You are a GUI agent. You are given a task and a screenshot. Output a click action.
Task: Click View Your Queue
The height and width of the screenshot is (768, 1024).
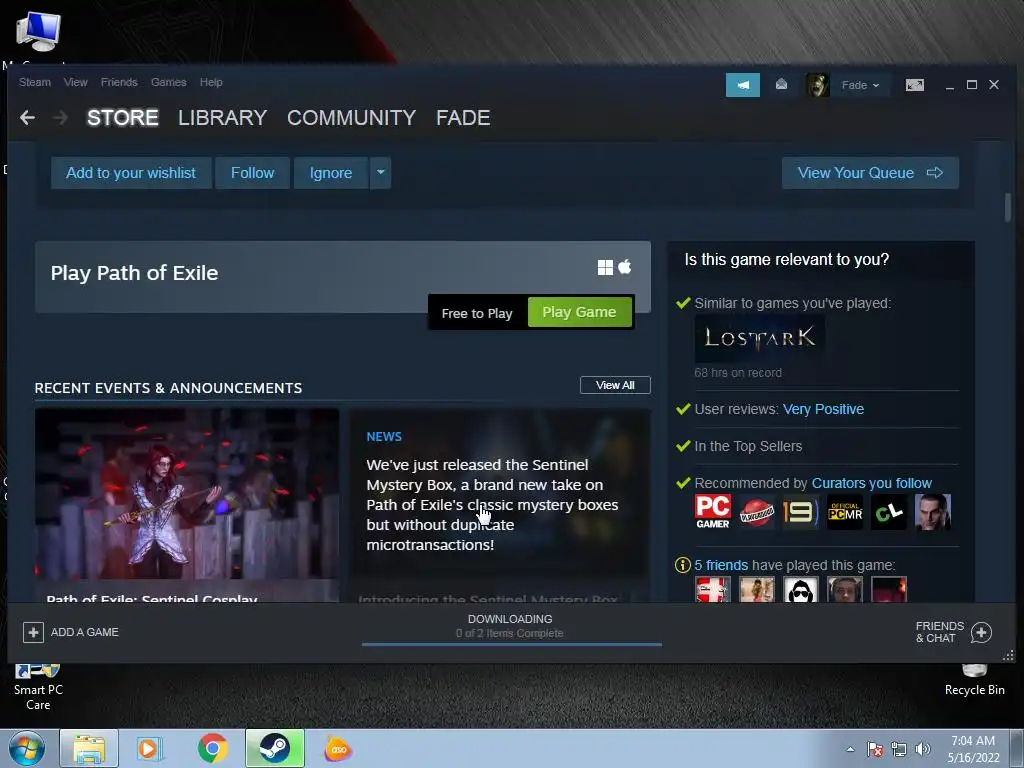coord(870,172)
